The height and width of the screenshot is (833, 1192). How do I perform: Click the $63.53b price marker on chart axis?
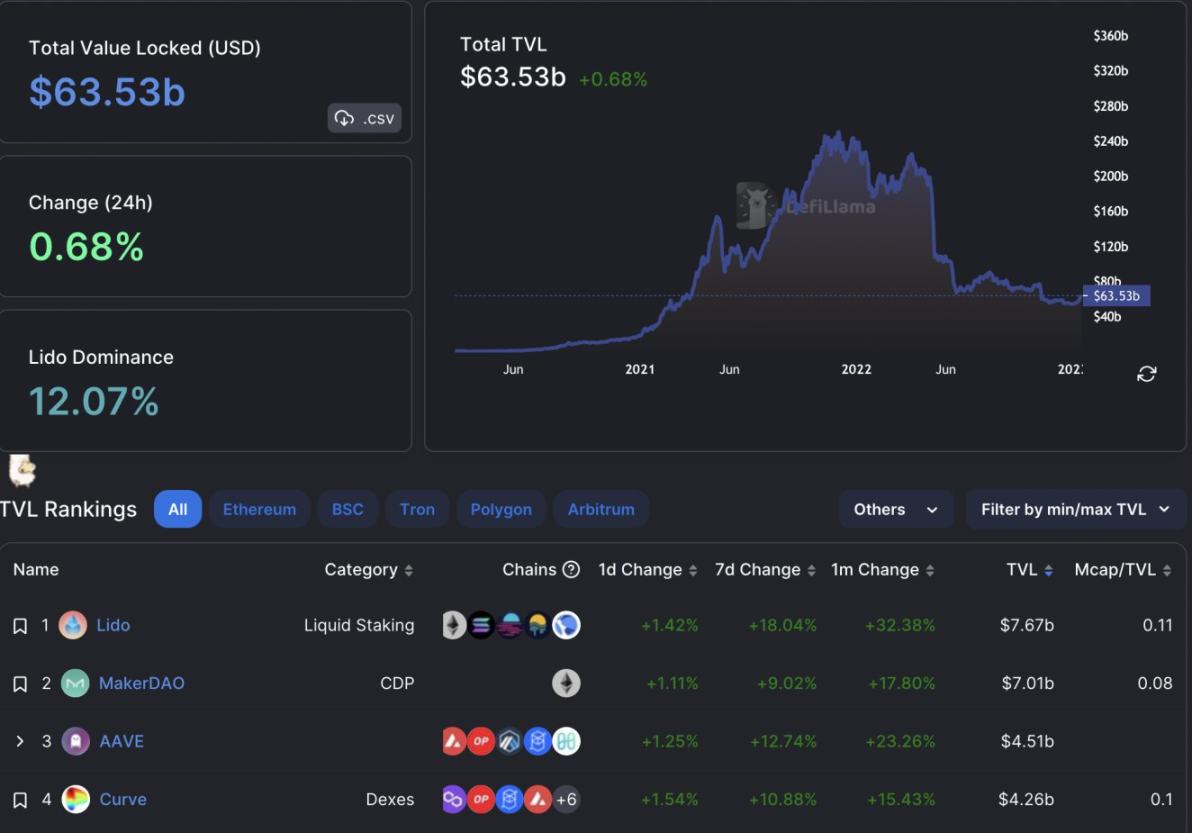click(1116, 296)
